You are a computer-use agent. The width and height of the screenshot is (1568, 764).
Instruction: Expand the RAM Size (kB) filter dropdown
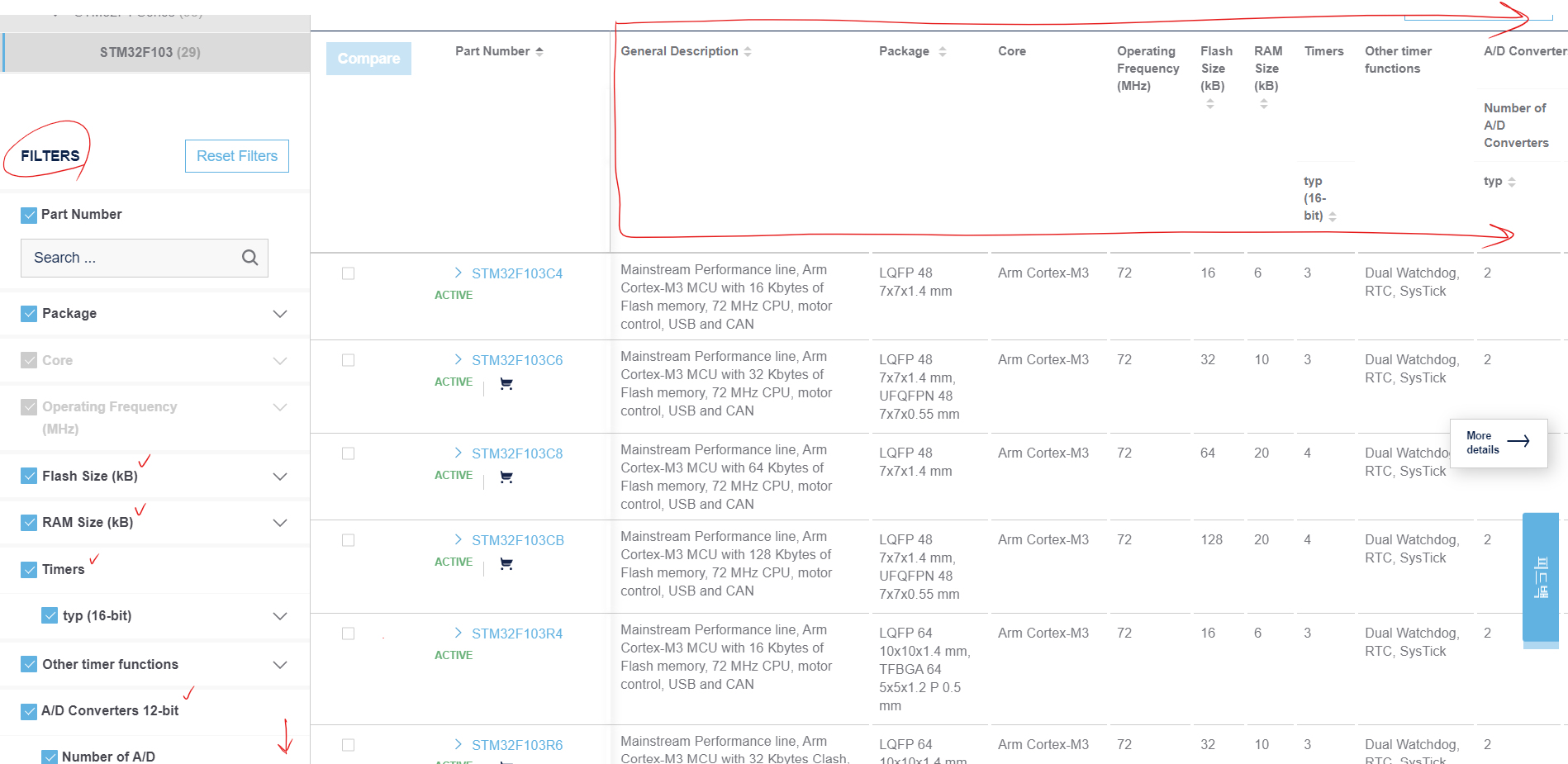tap(280, 523)
